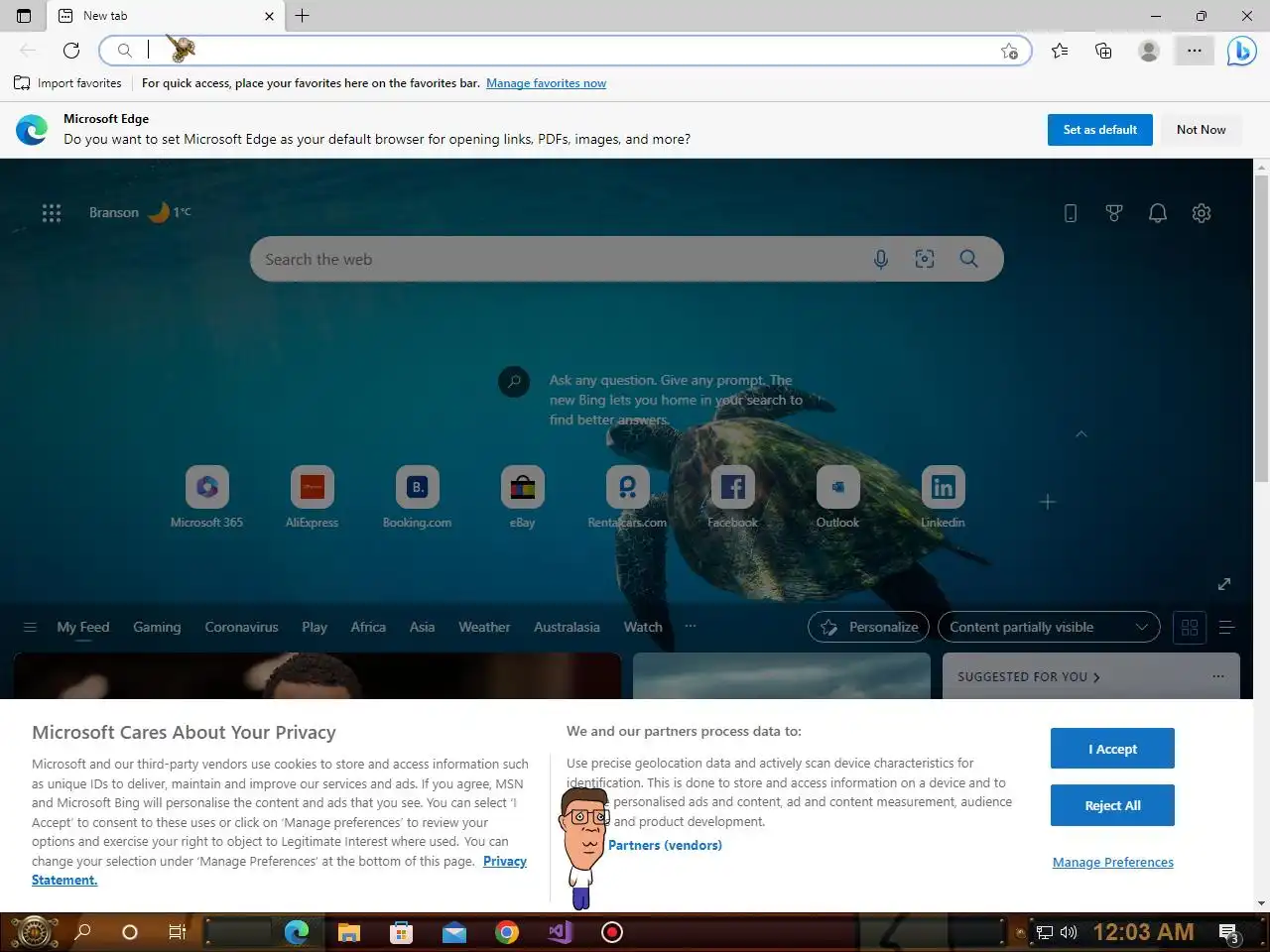Dismiss prompt with Not Now

tap(1202, 130)
